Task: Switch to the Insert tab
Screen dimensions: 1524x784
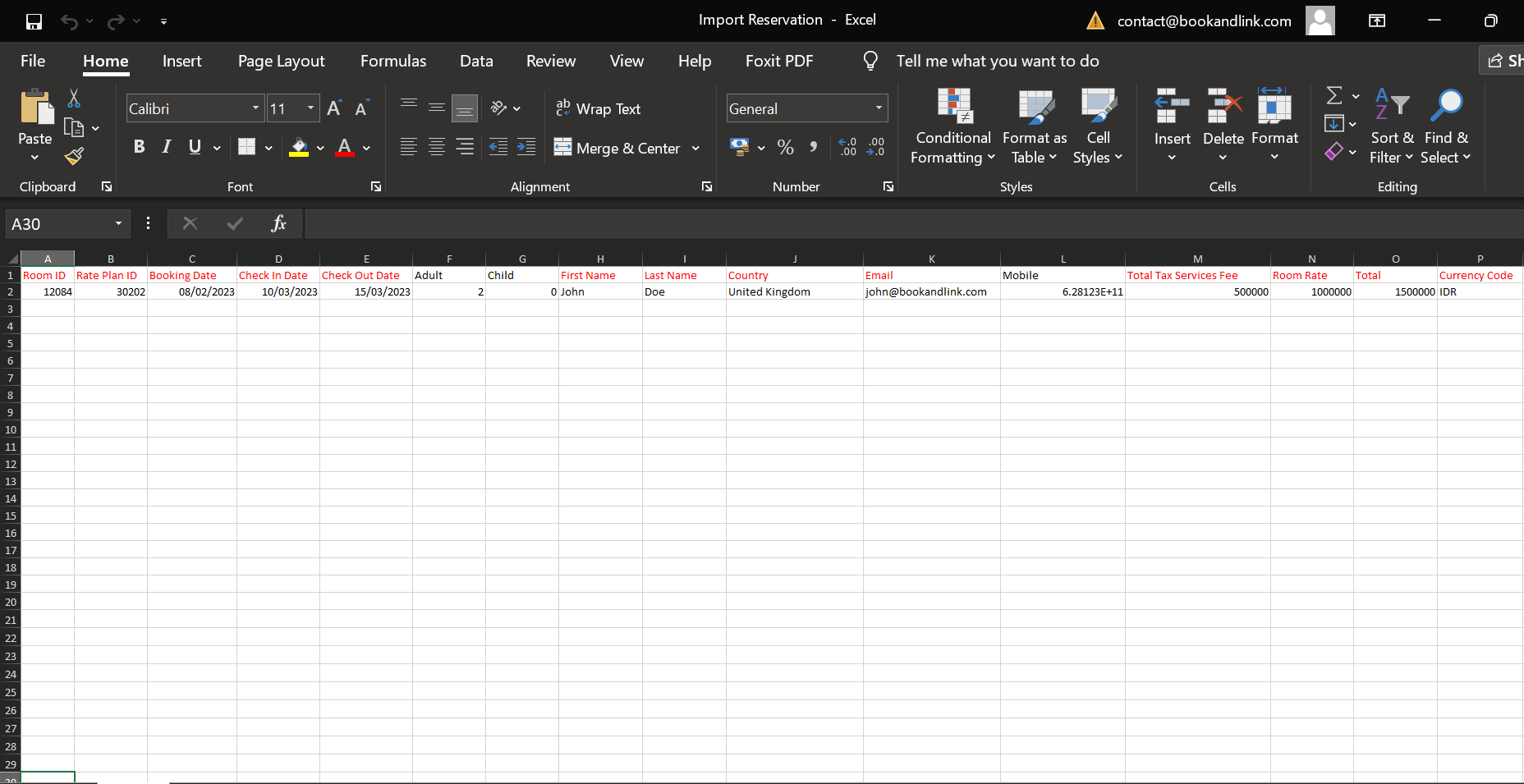Action: coord(181,61)
